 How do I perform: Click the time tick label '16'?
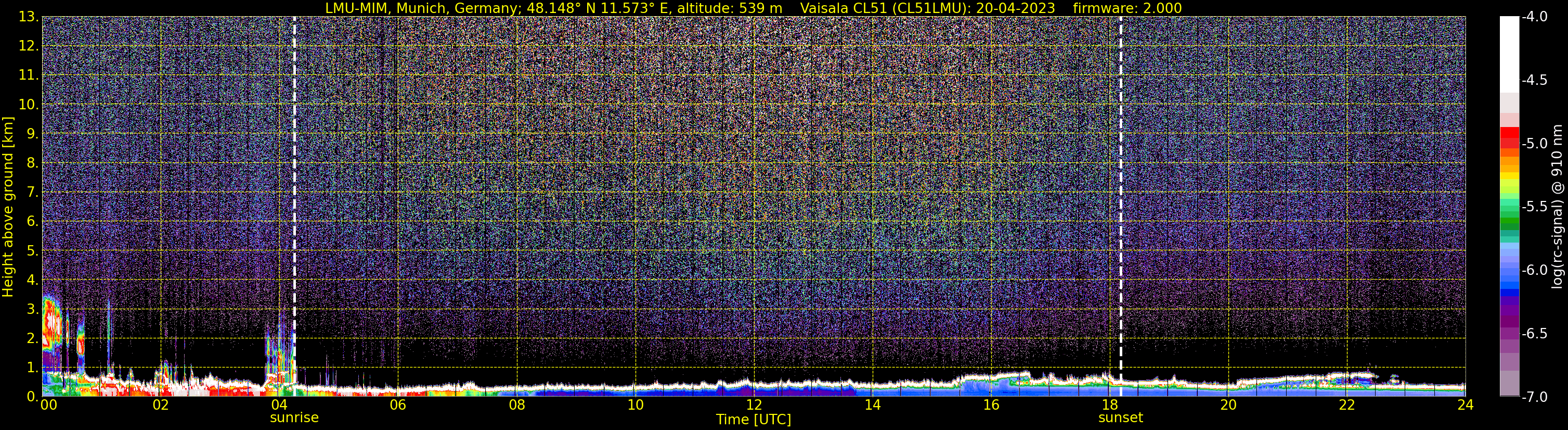coord(991,406)
